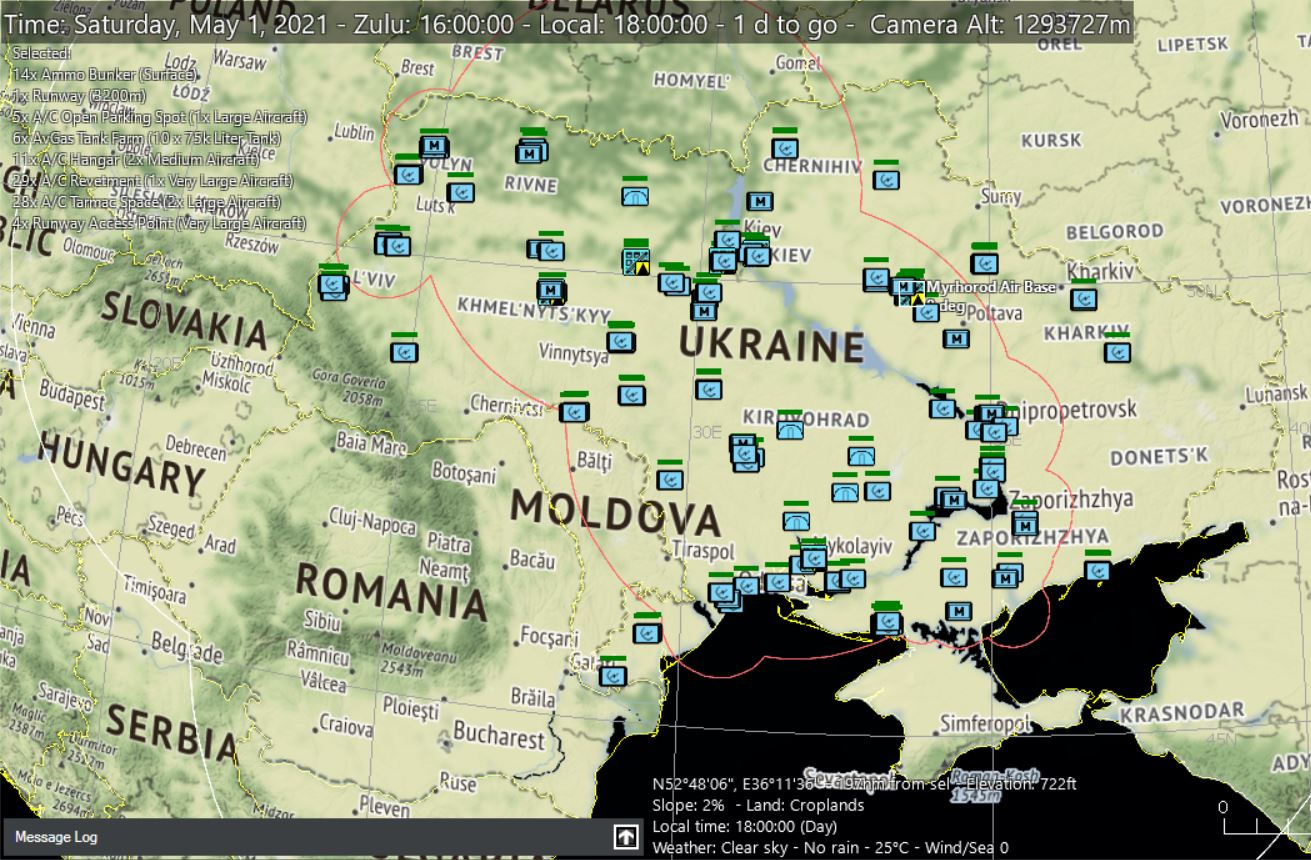Click '28x A/C Tarmac Space' in selected list
Screen dimensions: 1311x860
tap(145, 202)
